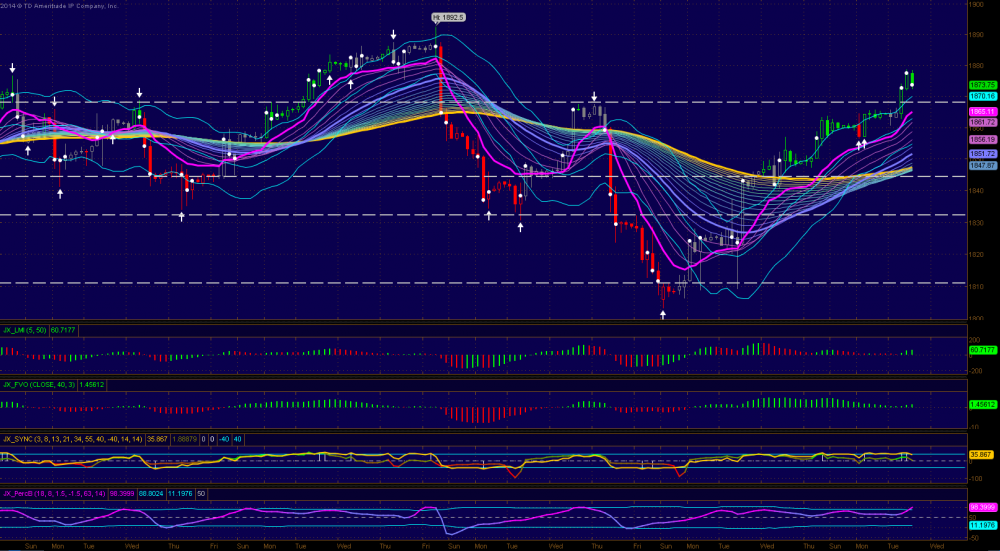The height and width of the screenshot is (551, 1000).
Task: Click the white down arrow below the Hi bubble
Action: click(x=436, y=32)
